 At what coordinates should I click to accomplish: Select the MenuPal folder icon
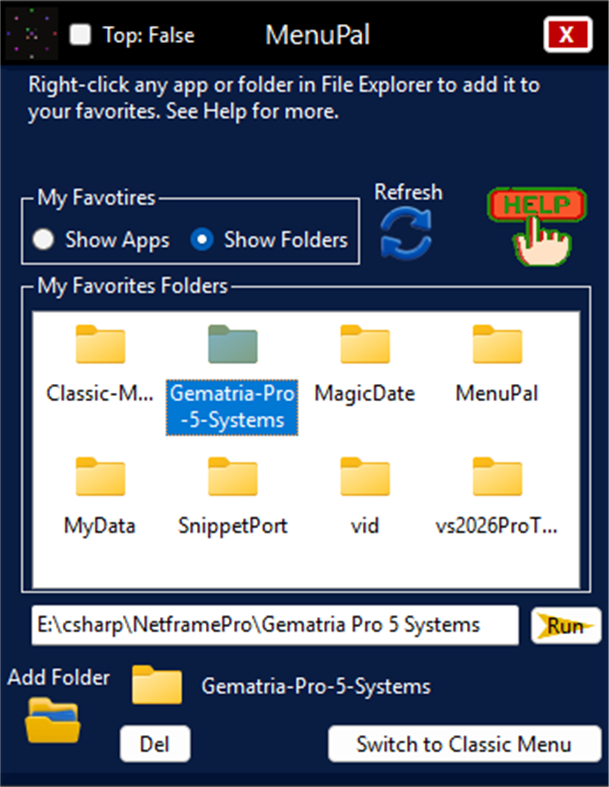[x=498, y=344]
